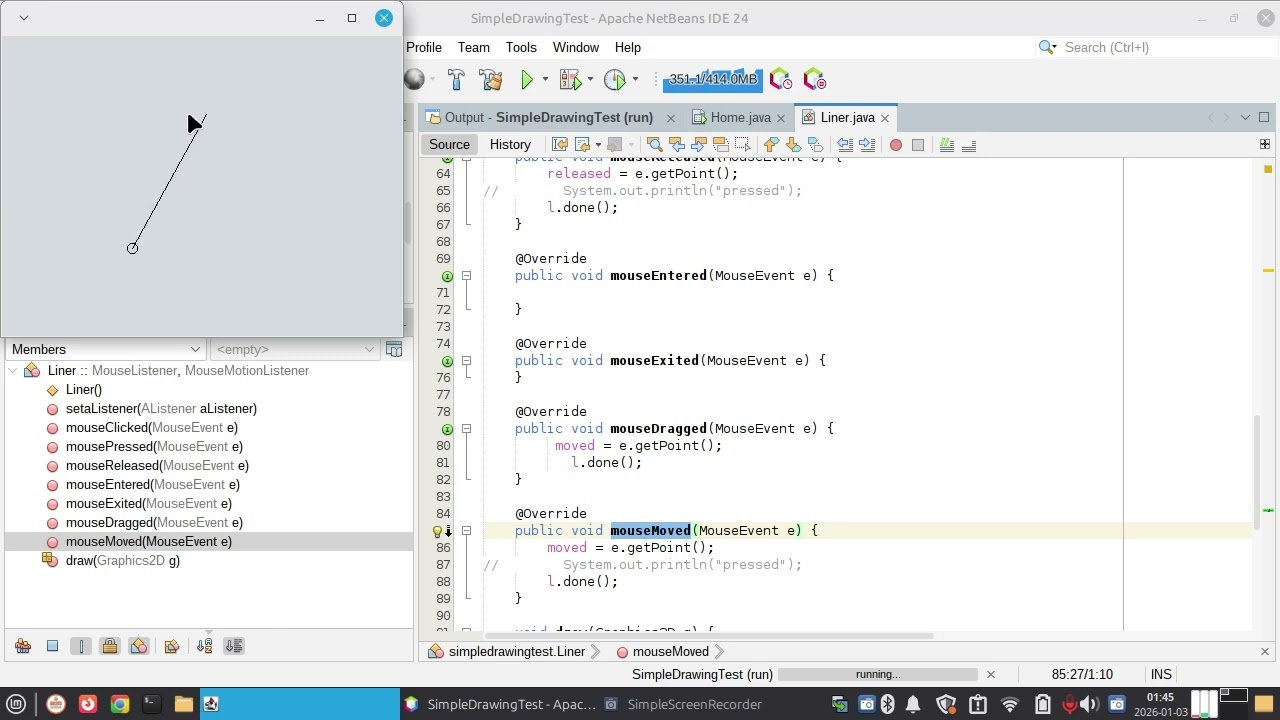The height and width of the screenshot is (720, 1280).
Task: Click the profiler snapshot cube icon with clock
Action: pyautogui.click(x=781, y=80)
